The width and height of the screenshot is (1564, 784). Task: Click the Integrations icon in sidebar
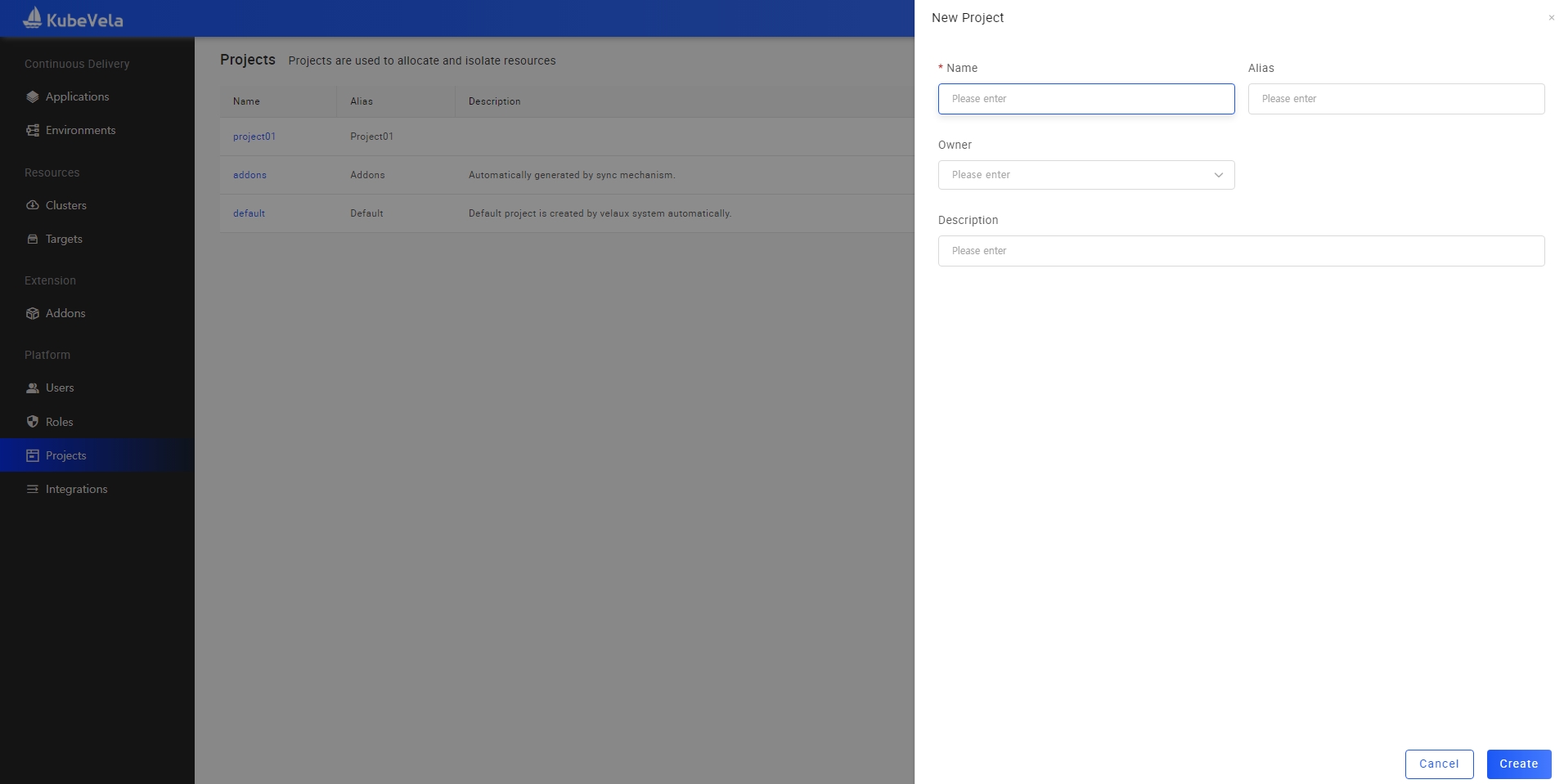(x=33, y=489)
